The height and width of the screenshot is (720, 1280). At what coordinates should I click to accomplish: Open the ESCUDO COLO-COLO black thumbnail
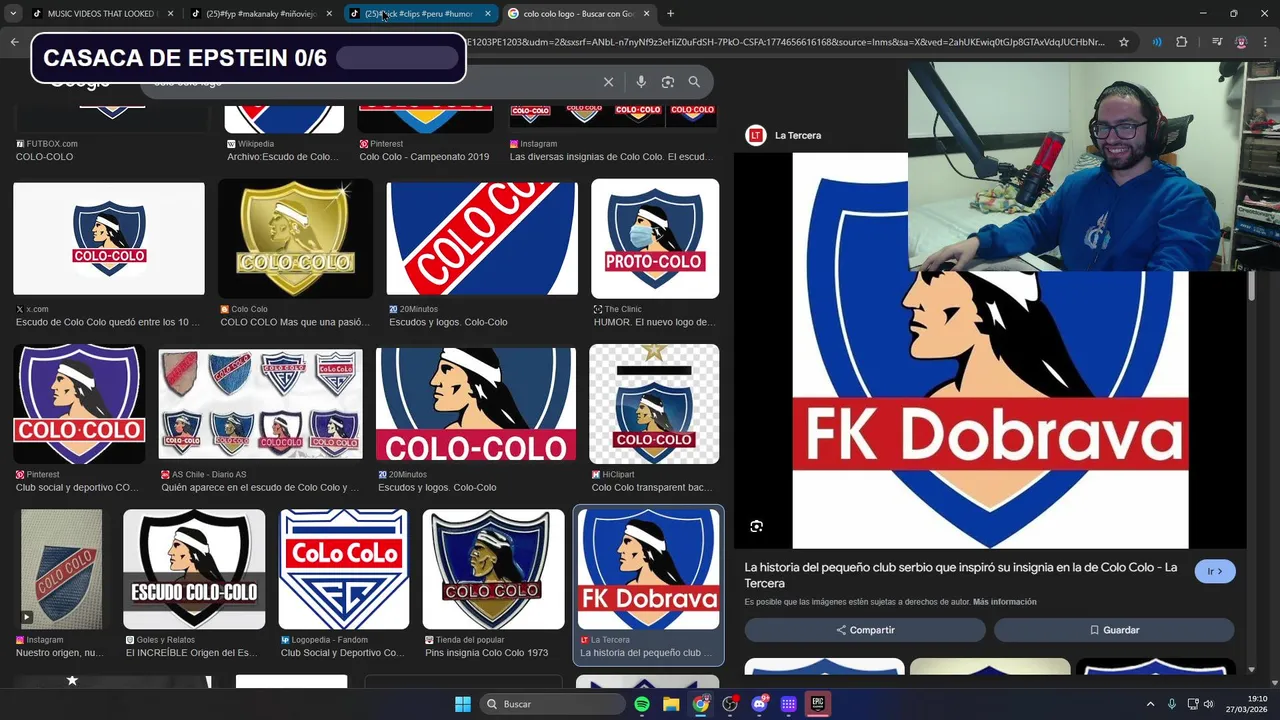(x=194, y=569)
